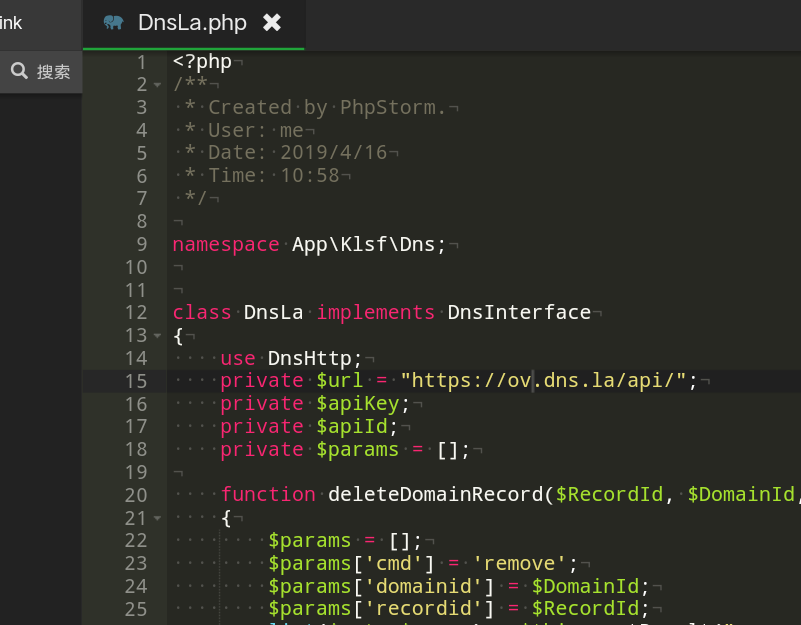This screenshot has height=625, width=801.
Task: Click the PHP elephant file icon
Action: [x=113, y=23]
